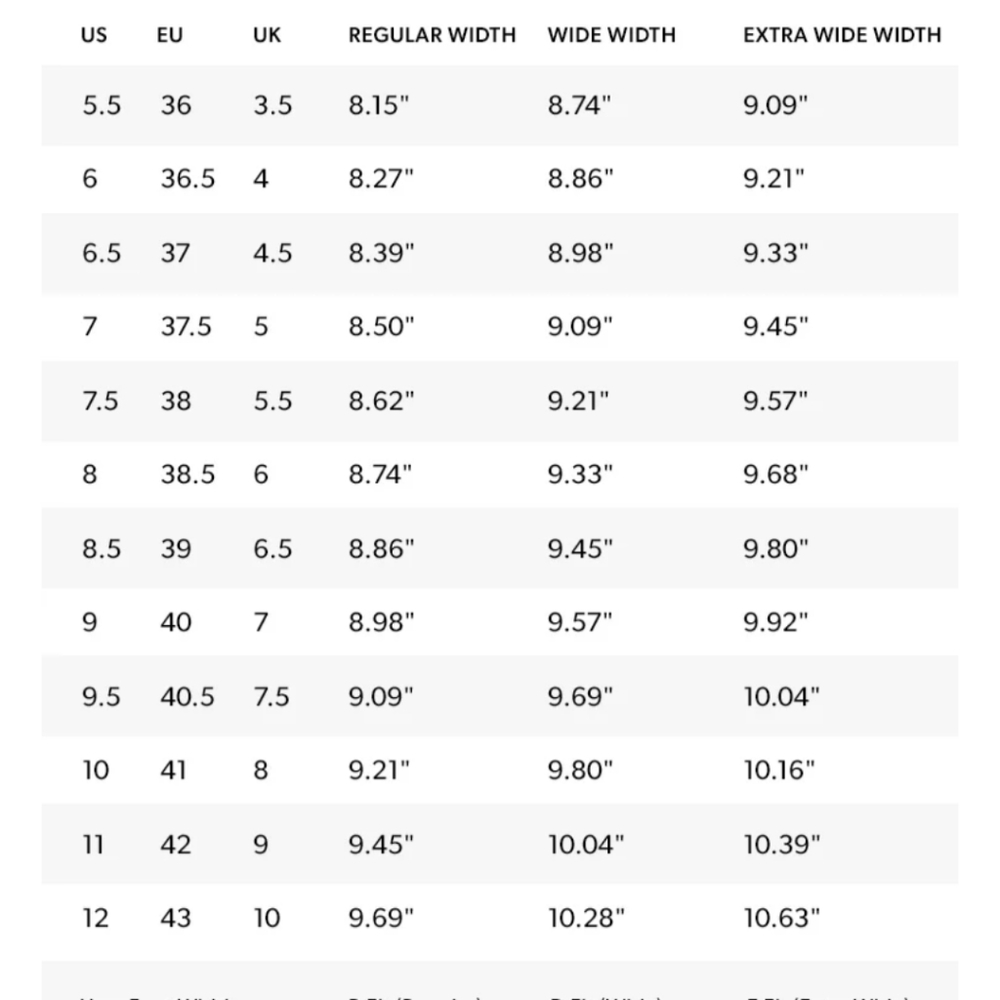Screen dimensions: 1000x1000
Task: Select the EU 42 size cell
Action: pyautogui.click(x=175, y=844)
